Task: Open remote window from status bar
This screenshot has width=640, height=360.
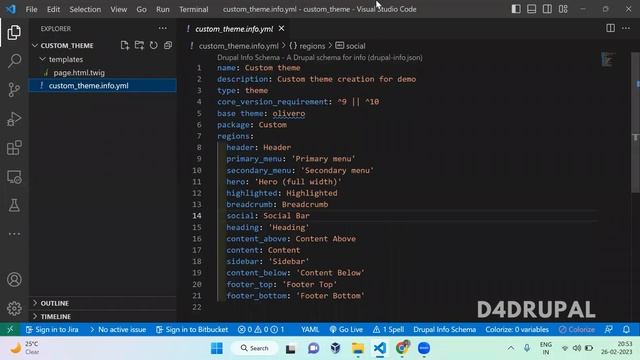Action: 10,329
